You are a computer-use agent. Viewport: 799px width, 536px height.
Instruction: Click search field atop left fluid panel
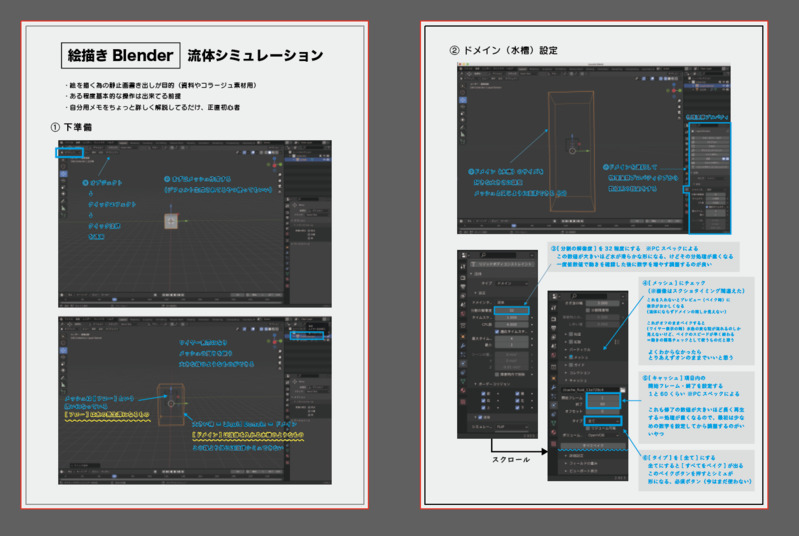pos(498,255)
